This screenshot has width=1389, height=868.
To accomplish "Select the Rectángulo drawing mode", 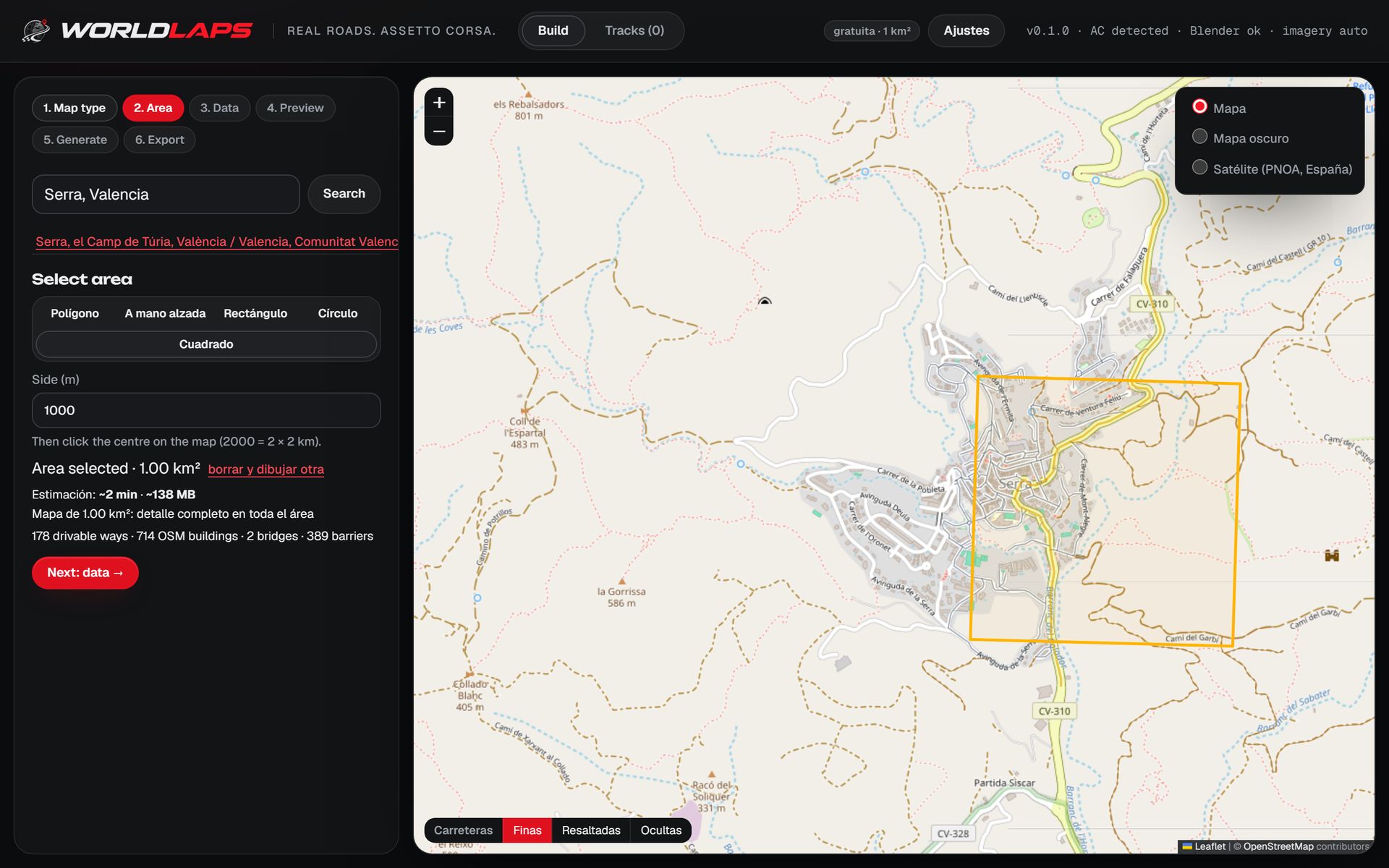I will coord(255,313).
